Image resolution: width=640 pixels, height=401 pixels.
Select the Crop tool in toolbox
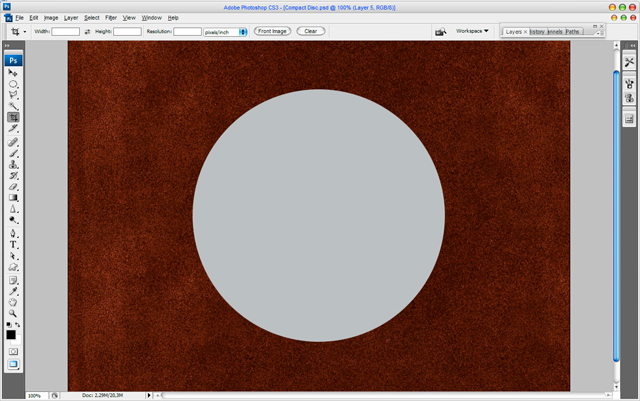pos(13,118)
